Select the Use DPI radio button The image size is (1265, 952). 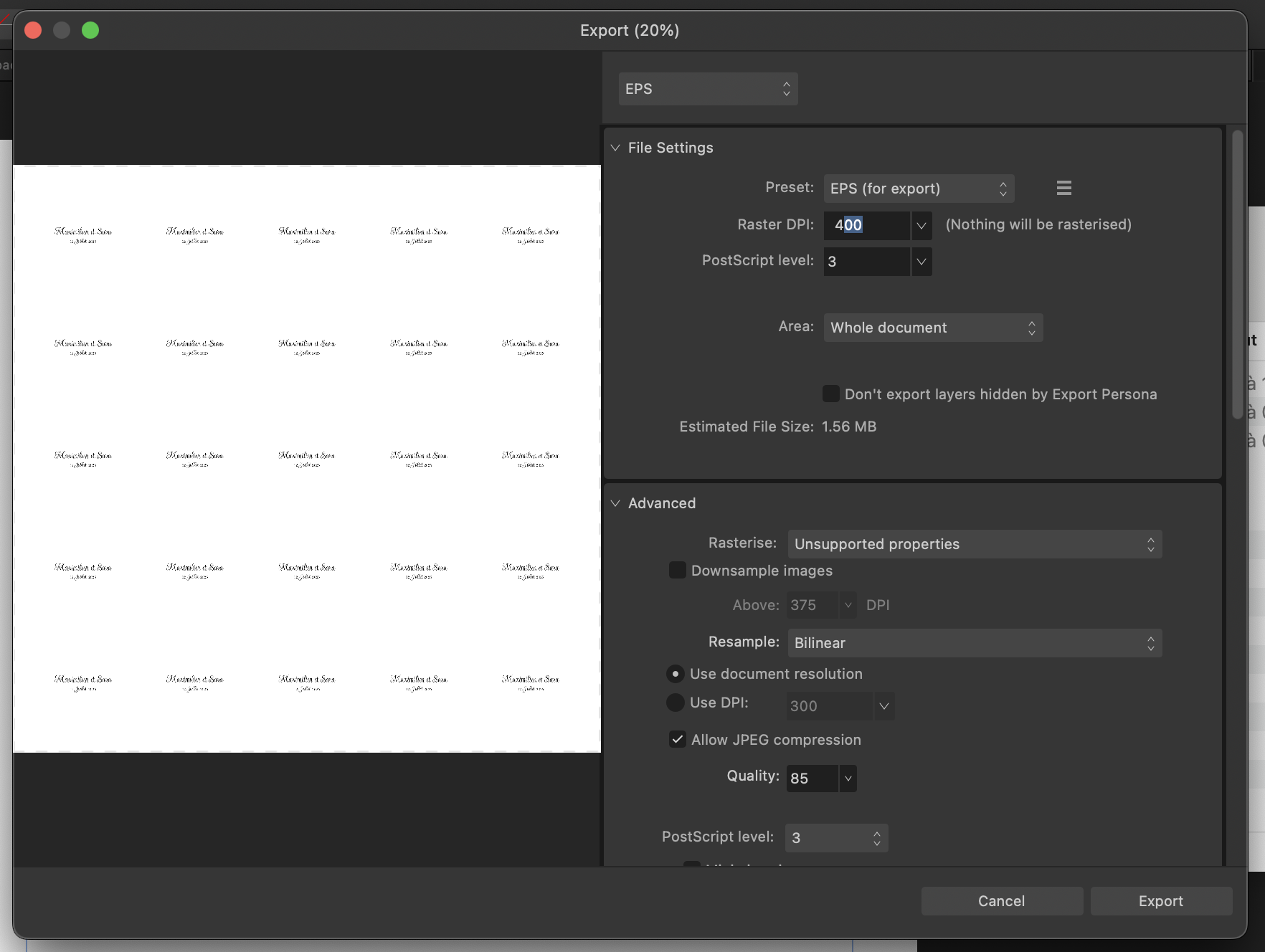pos(675,703)
